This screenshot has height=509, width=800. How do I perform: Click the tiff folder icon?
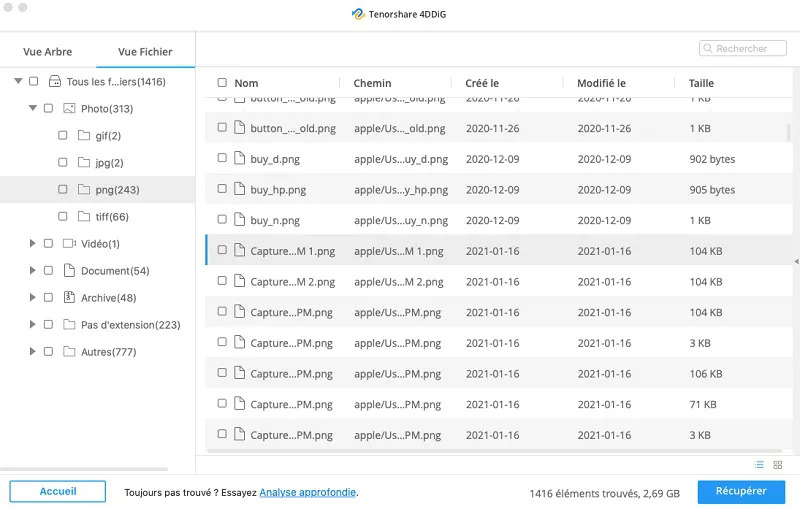point(84,216)
